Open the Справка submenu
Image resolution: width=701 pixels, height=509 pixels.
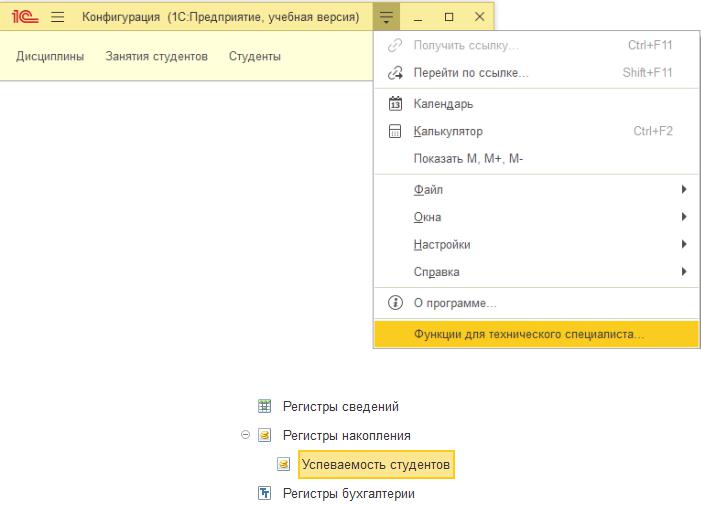coord(536,272)
